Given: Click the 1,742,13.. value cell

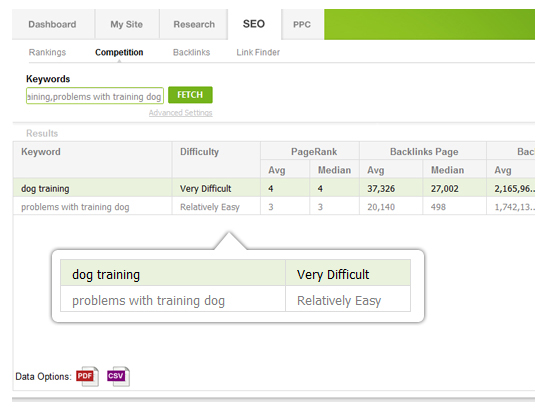Looking at the screenshot, I should [x=511, y=206].
